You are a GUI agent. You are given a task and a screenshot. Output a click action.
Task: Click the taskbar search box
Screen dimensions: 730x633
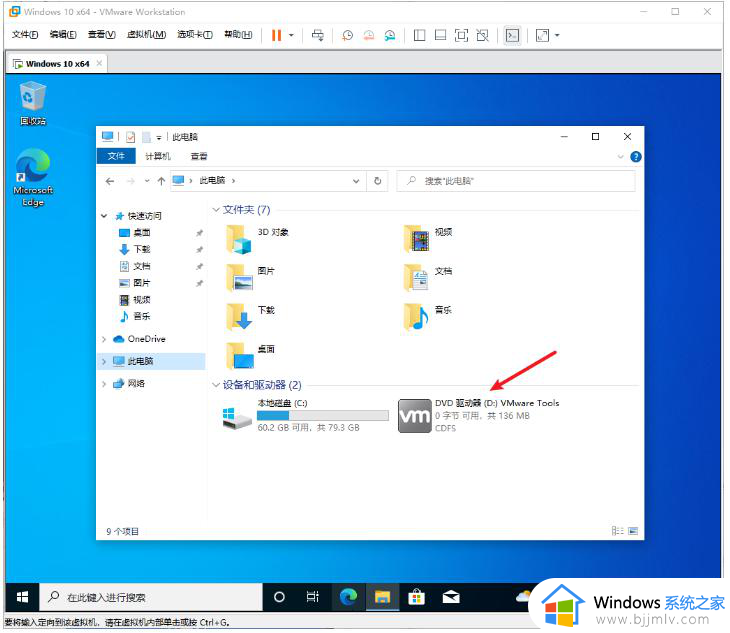click(151, 597)
